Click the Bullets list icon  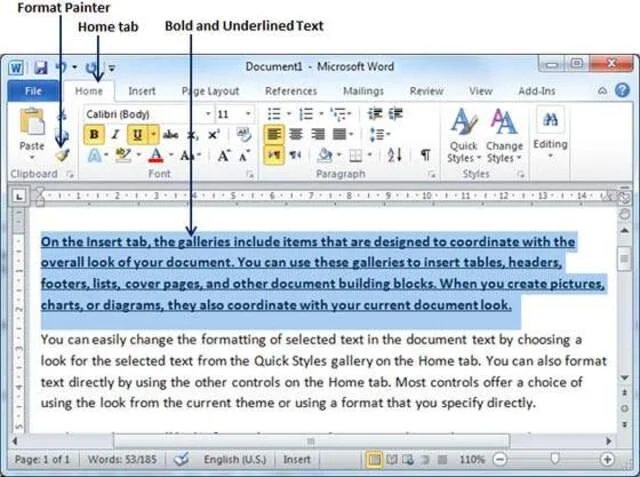pos(274,114)
